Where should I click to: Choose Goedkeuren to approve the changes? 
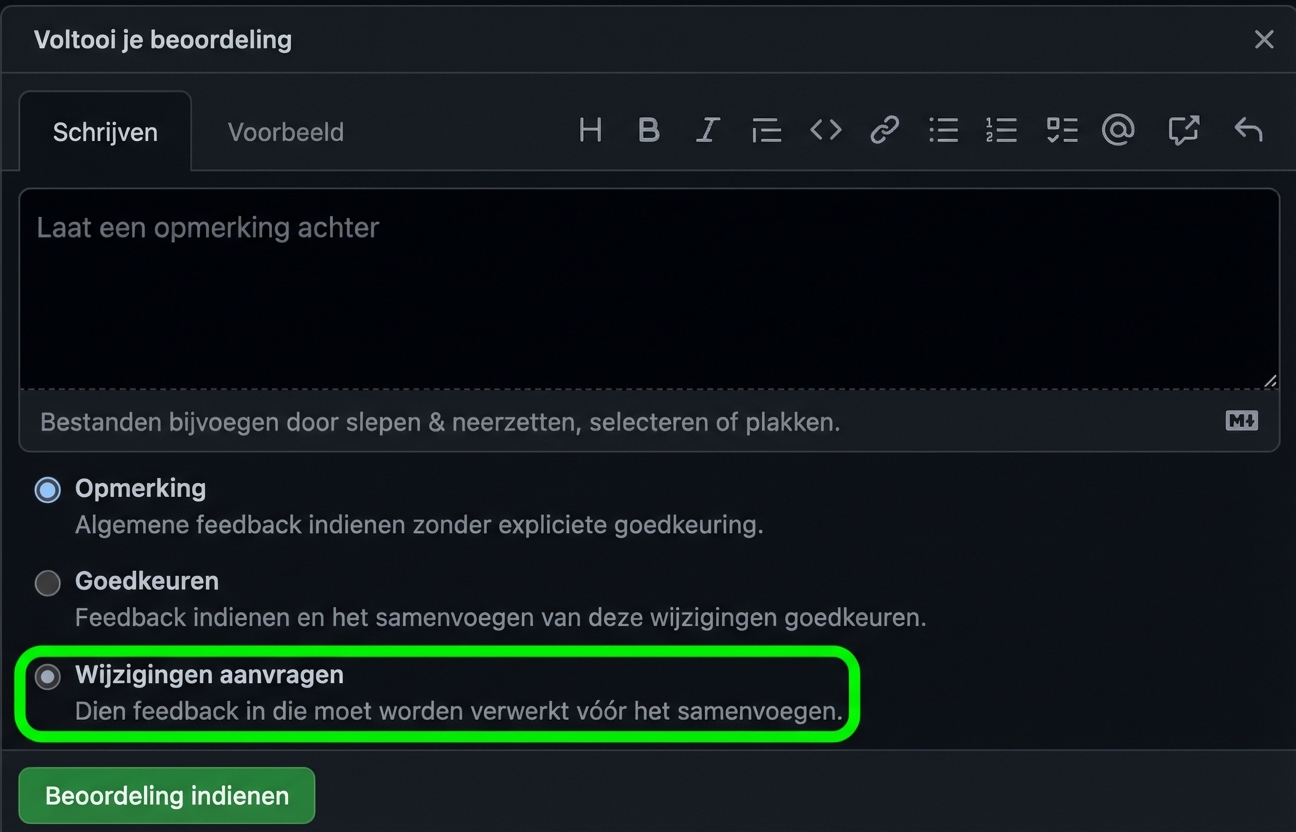point(47,582)
